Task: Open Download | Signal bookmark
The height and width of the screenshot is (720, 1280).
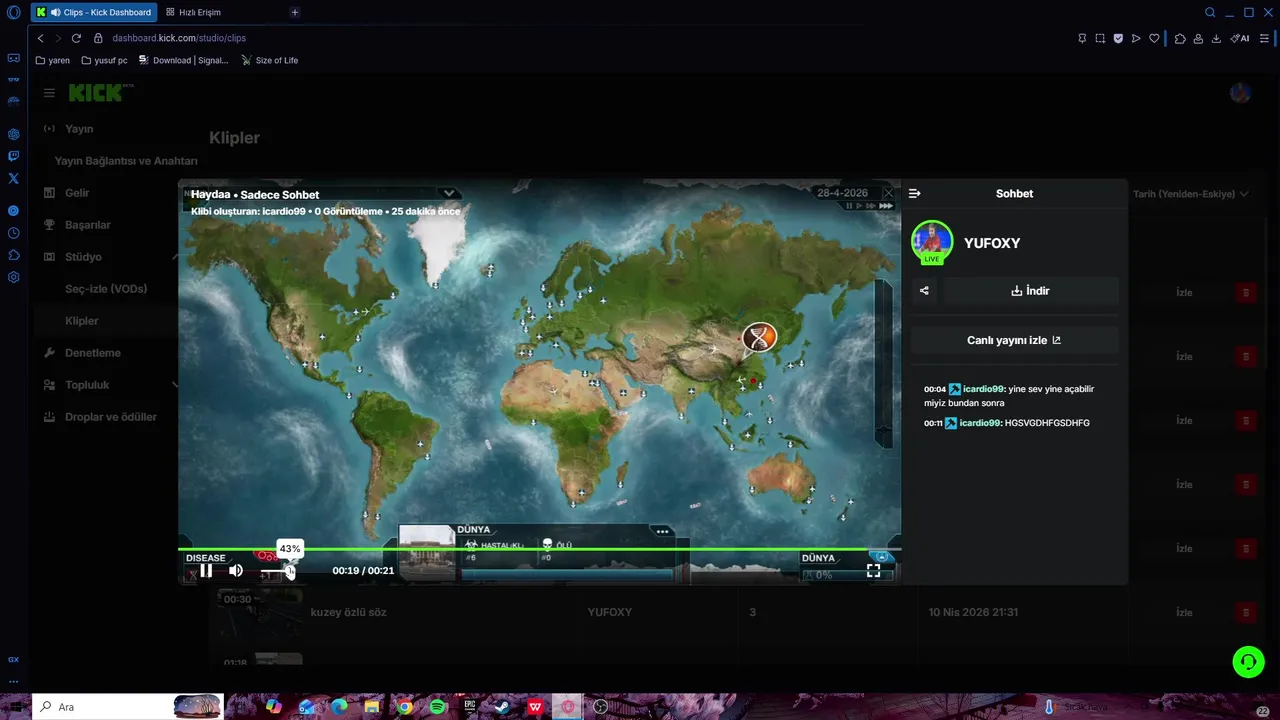Action: click(x=184, y=60)
